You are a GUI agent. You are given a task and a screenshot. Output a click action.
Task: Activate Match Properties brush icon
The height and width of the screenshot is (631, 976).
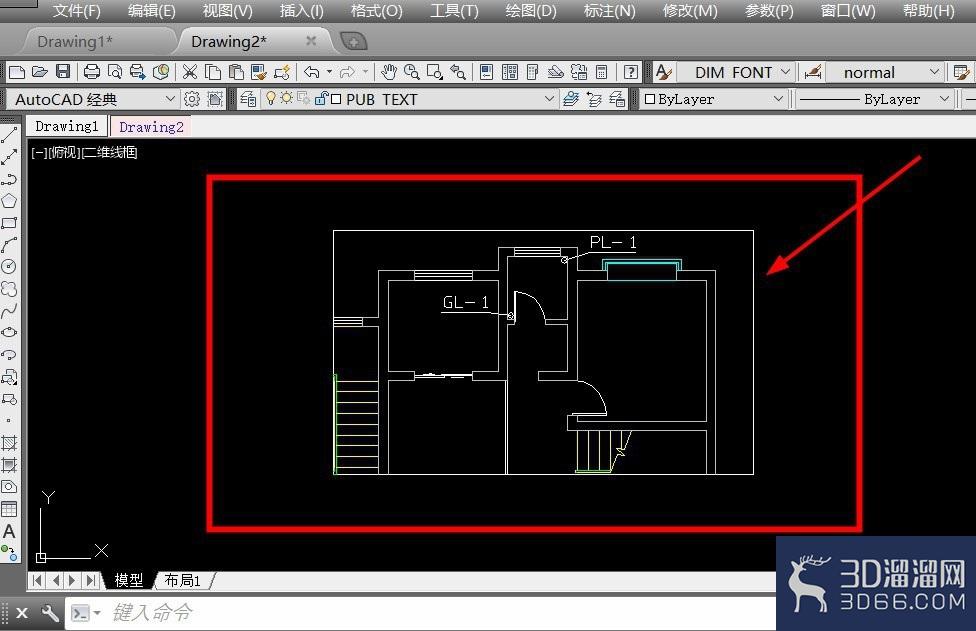coord(258,72)
